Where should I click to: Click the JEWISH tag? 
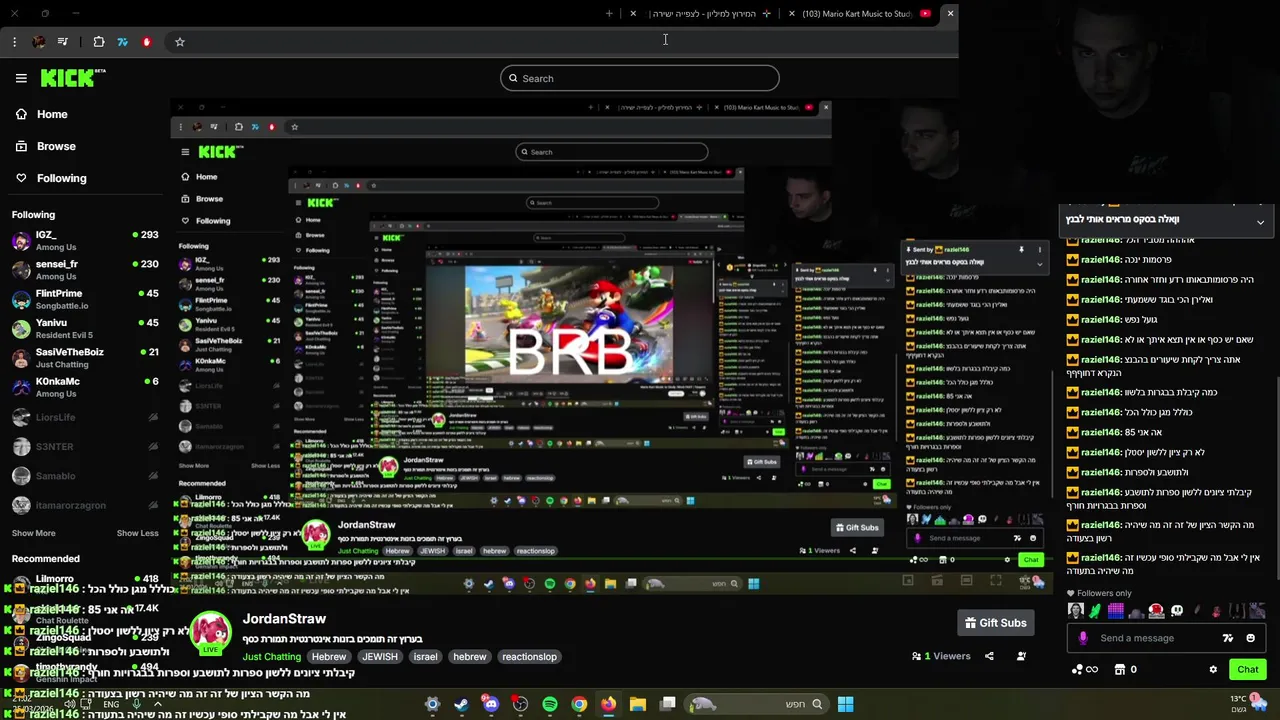(x=380, y=657)
